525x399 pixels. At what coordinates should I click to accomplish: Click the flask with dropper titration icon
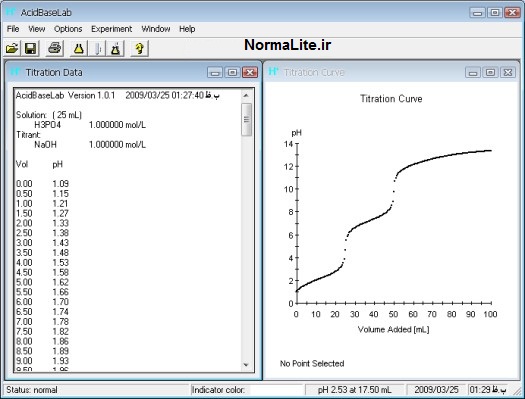tap(116, 49)
